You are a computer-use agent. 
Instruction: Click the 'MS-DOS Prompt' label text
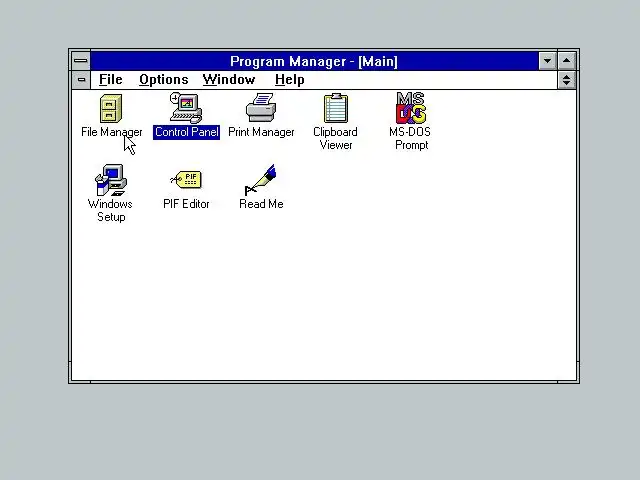(410, 138)
